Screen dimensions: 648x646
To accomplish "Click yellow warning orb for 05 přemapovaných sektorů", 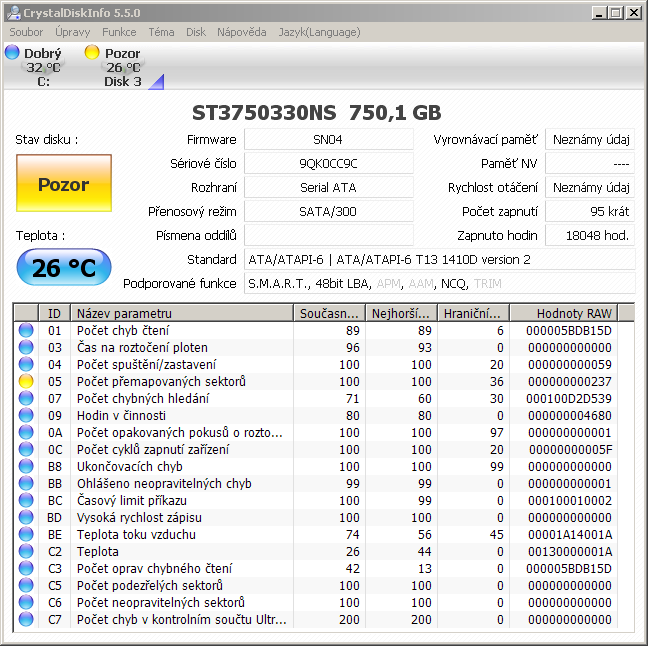I will (x=26, y=381).
